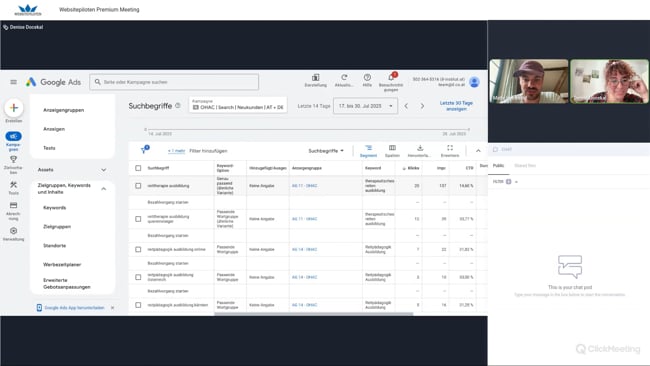
Task: Sort by the CTR column header
Action: (469, 168)
